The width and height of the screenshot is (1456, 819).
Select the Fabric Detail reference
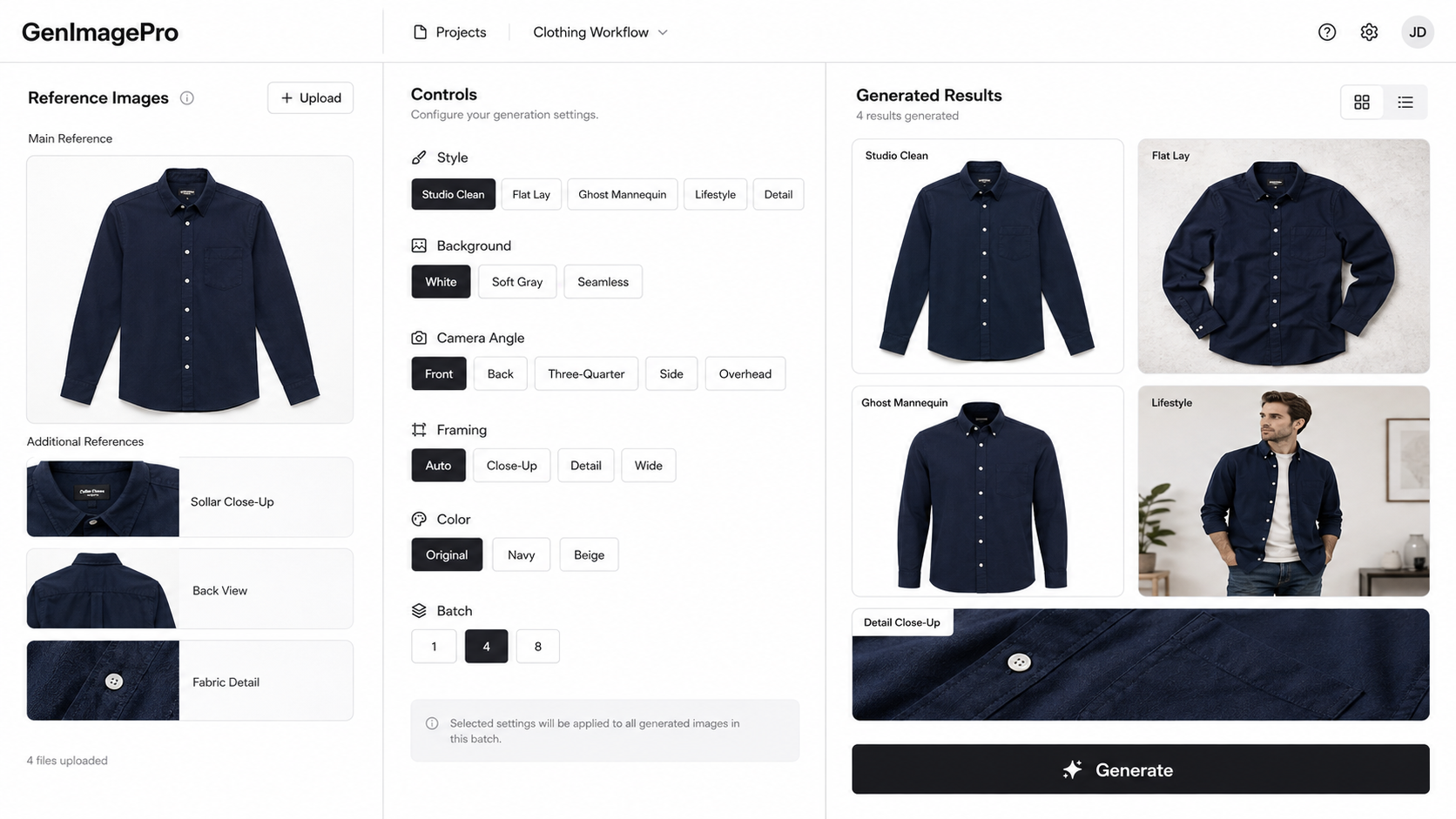point(190,681)
